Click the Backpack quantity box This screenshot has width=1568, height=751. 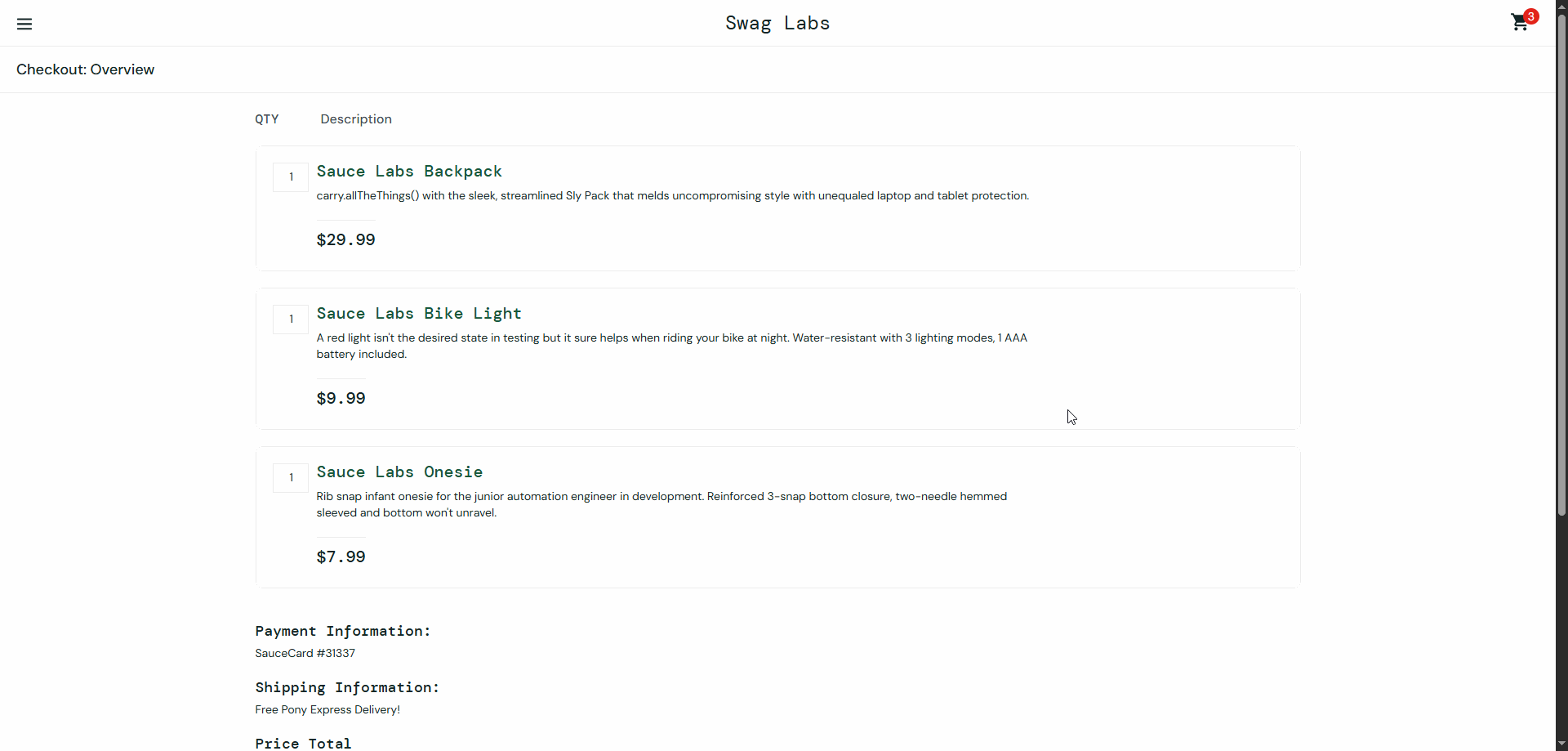pyautogui.click(x=291, y=177)
